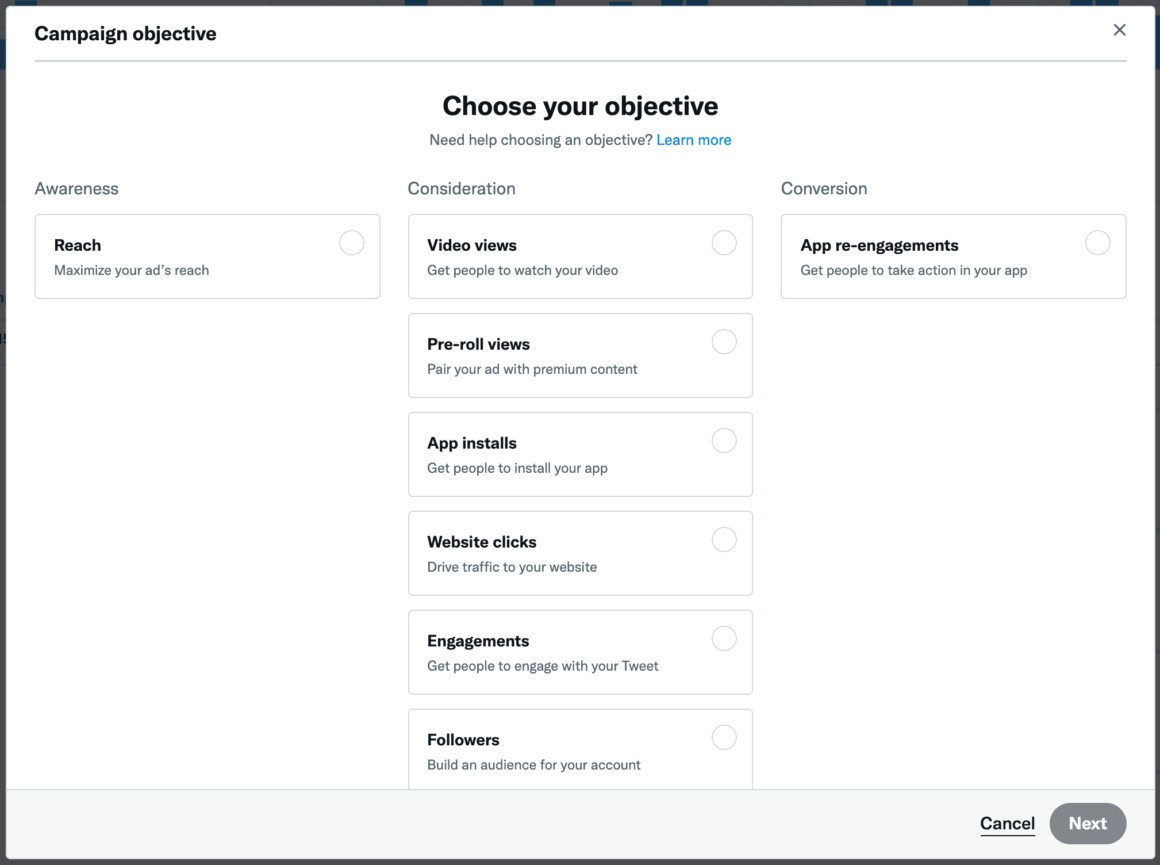
Task: Select the Reach radio button
Action: tap(351, 242)
